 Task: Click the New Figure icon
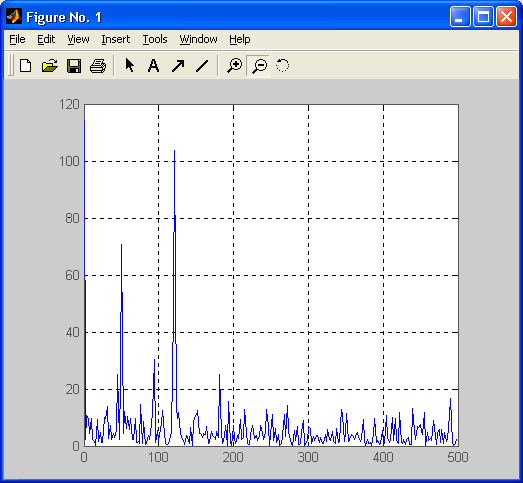[x=26, y=65]
